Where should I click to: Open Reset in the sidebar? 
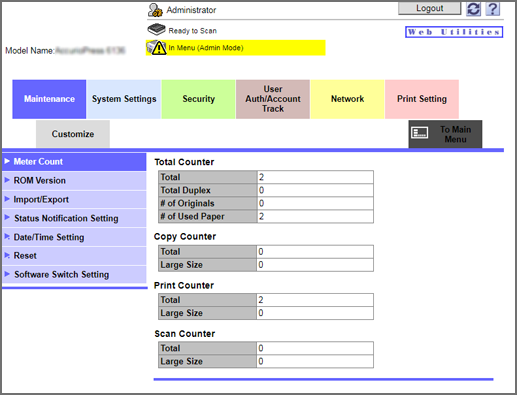74,256
